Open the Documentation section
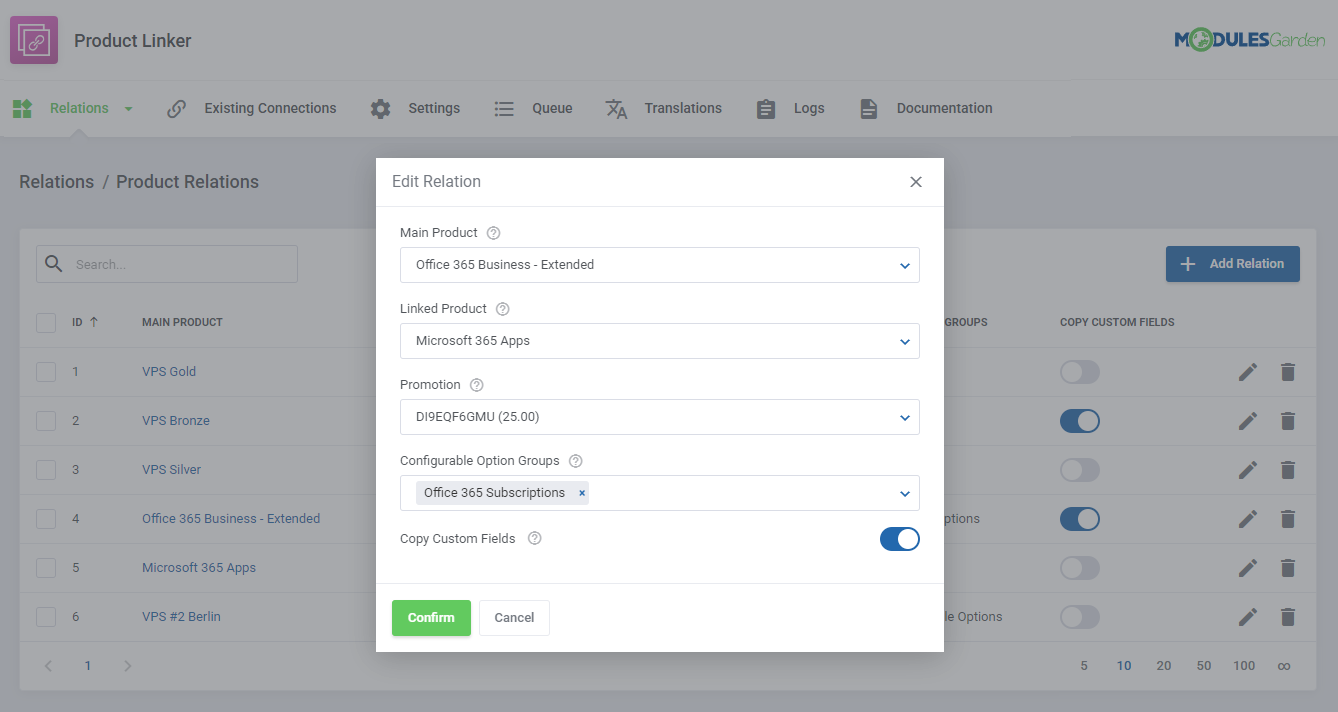Screen dimensions: 1338x712 (x=924, y=108)
